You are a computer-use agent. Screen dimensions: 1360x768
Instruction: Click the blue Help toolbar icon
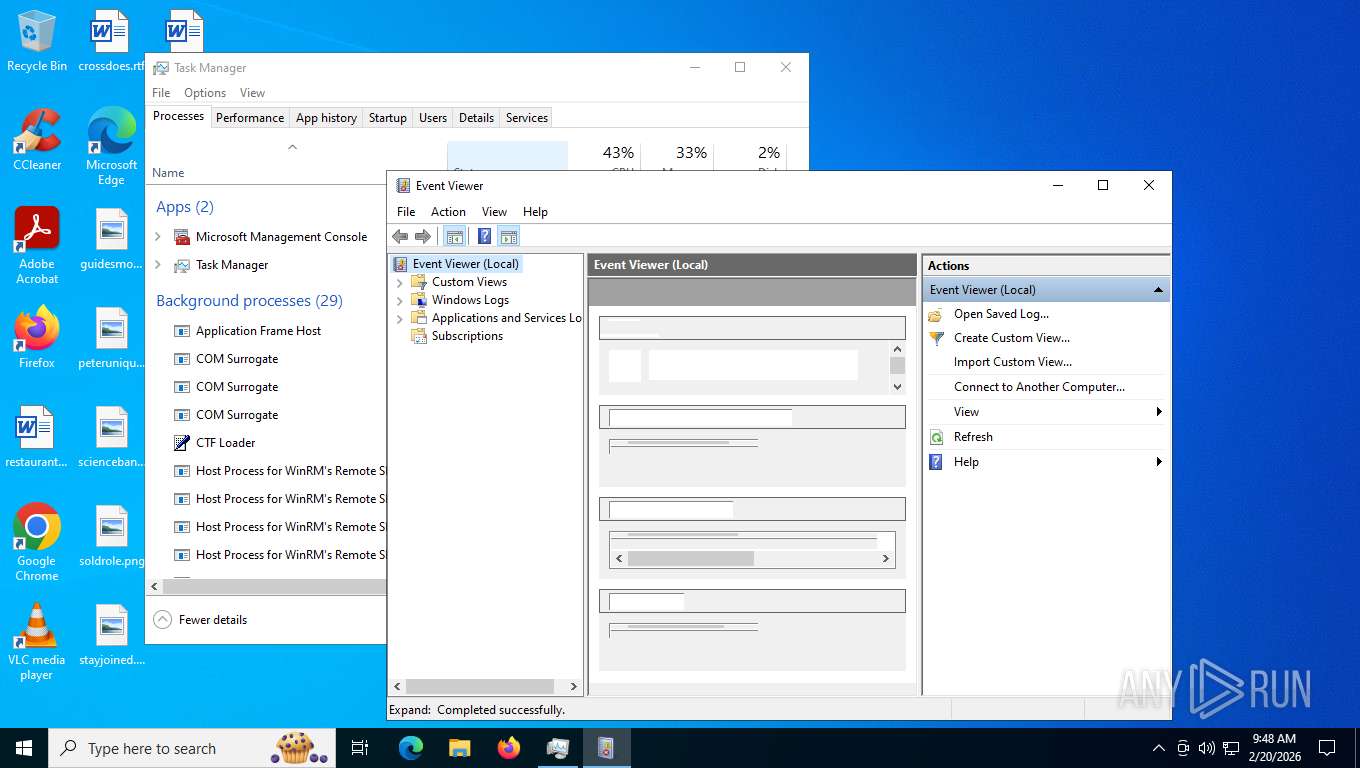pyautogui.click(x=484, y=237)
